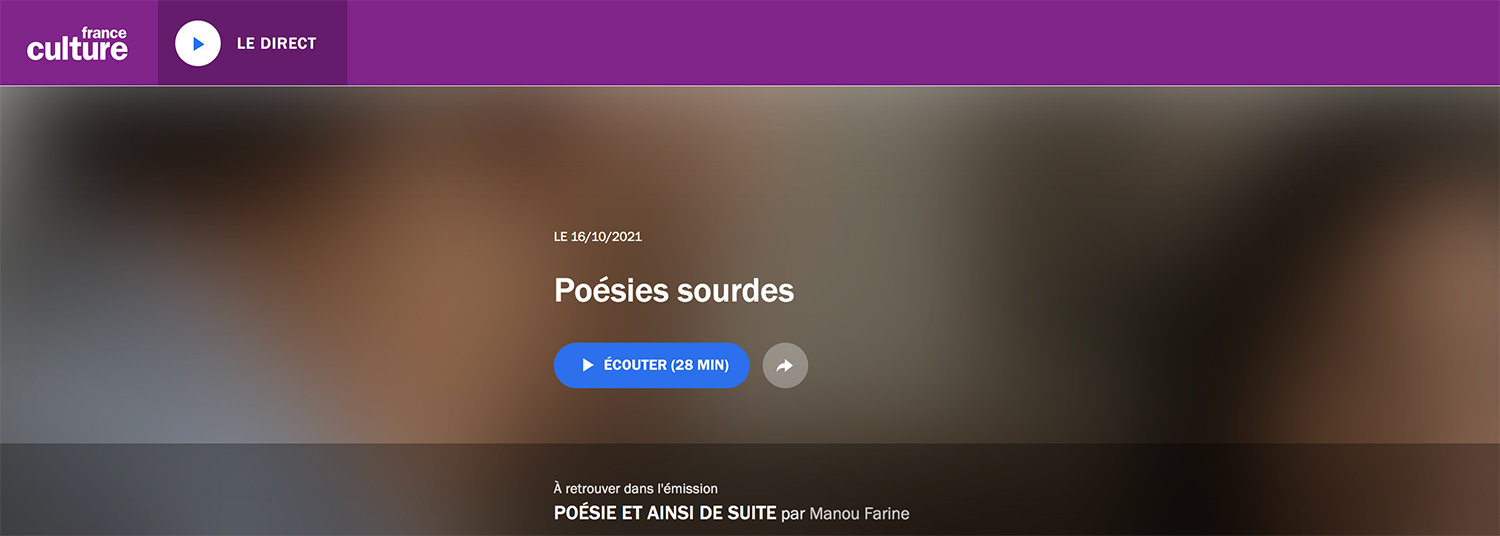Open the France Culture logo homepage
Image resolution: width=1500 pixels, height=536 pixels.
pos(77,43)
